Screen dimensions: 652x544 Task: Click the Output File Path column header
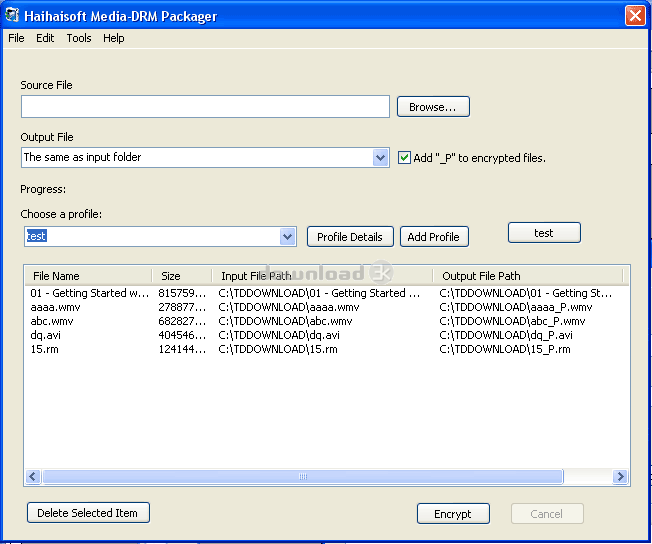pos(528,276)
